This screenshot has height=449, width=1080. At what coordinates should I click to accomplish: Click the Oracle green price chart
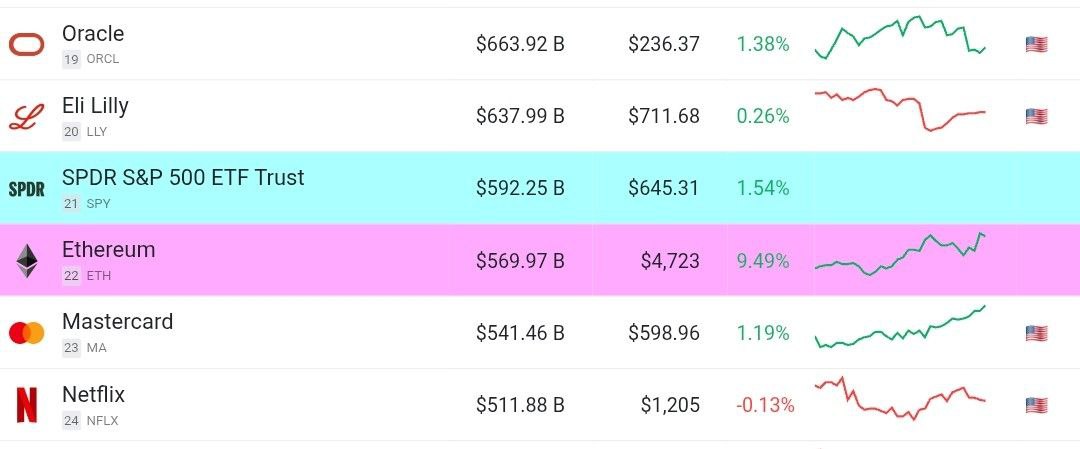click(x=900, y=37)
